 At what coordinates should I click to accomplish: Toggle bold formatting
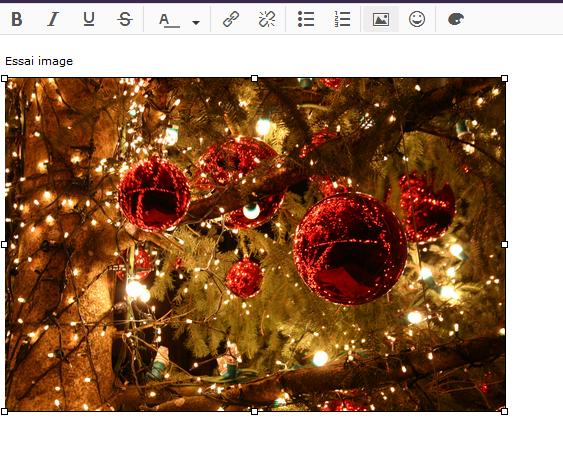17,19
